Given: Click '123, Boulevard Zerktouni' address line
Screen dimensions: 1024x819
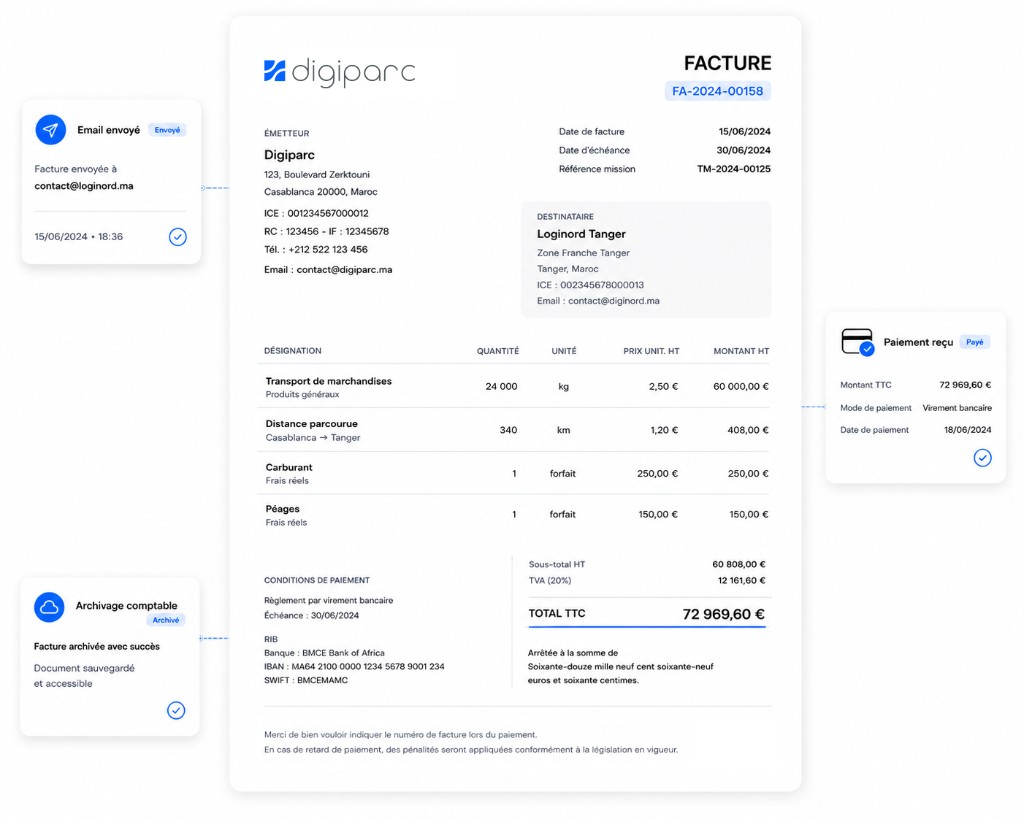Looking at the screenshot, I should point(317,174).
